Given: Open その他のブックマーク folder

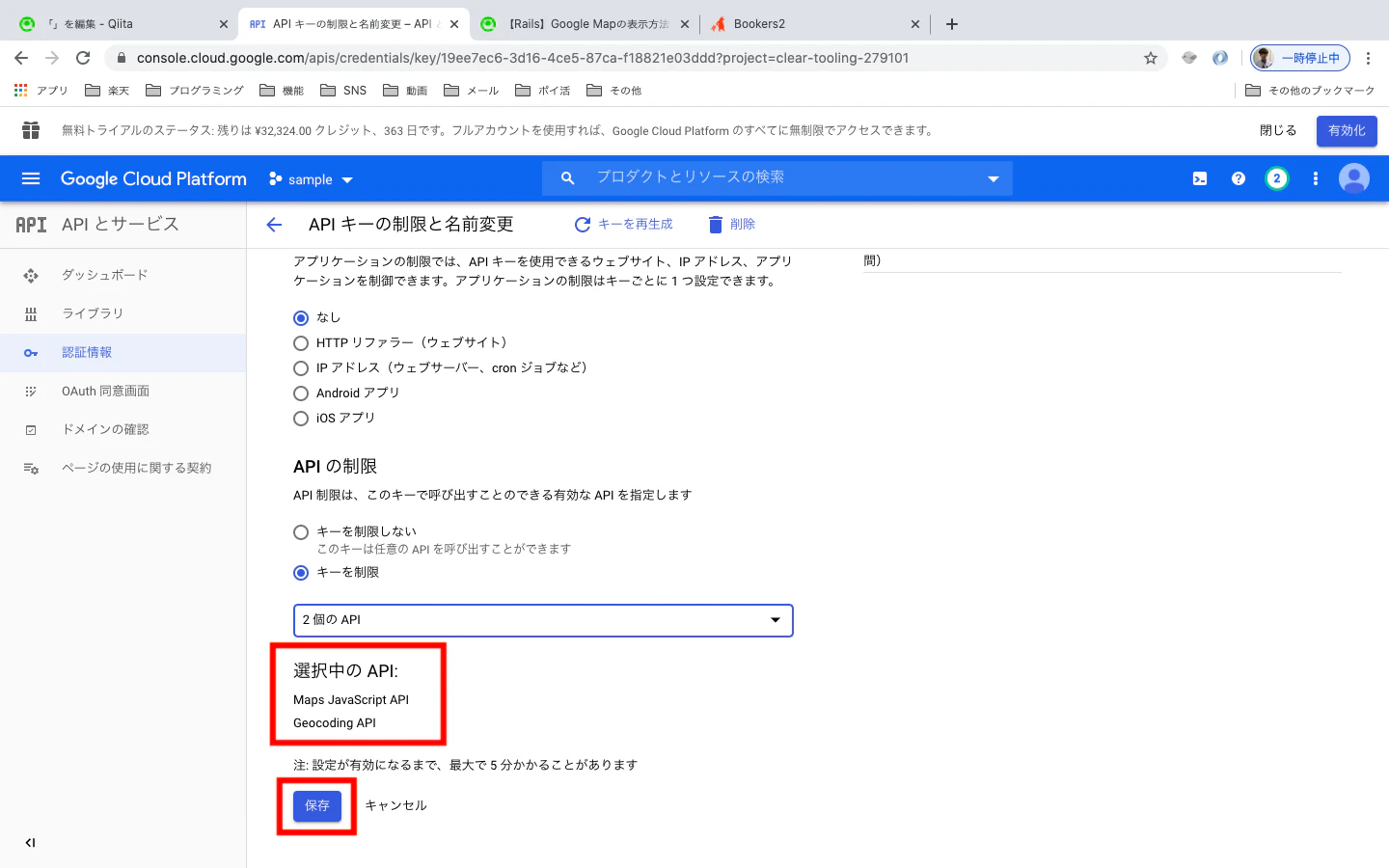Looking at the screenshot, I should tap(1310, 91).
